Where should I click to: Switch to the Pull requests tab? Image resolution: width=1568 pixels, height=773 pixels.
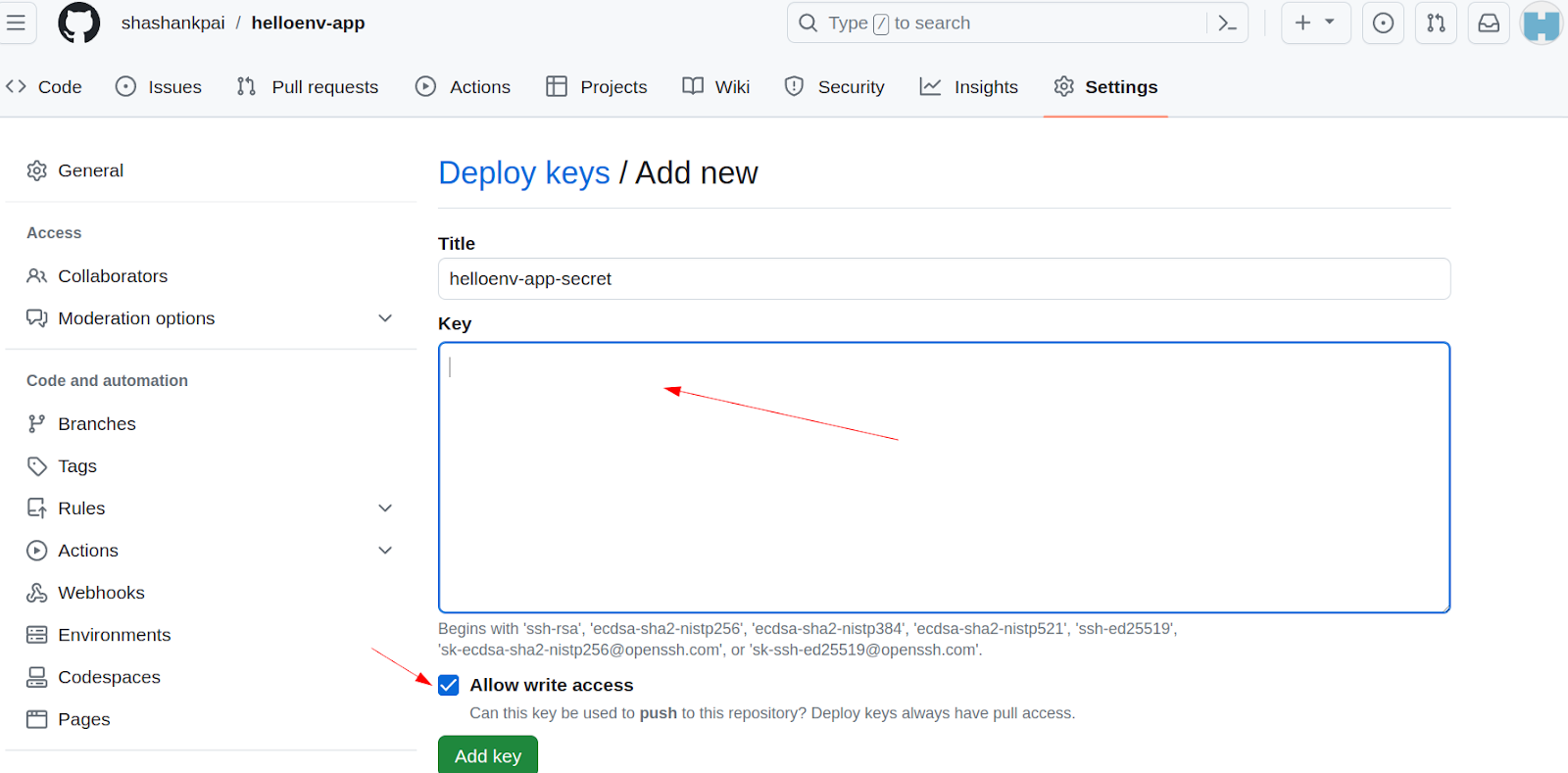click(307, 86)
